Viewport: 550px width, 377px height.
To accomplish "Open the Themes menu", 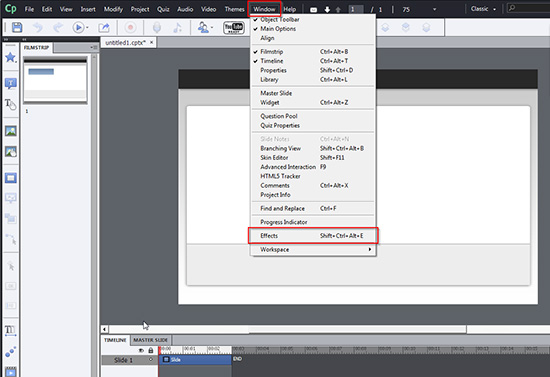I will (234, 9).
